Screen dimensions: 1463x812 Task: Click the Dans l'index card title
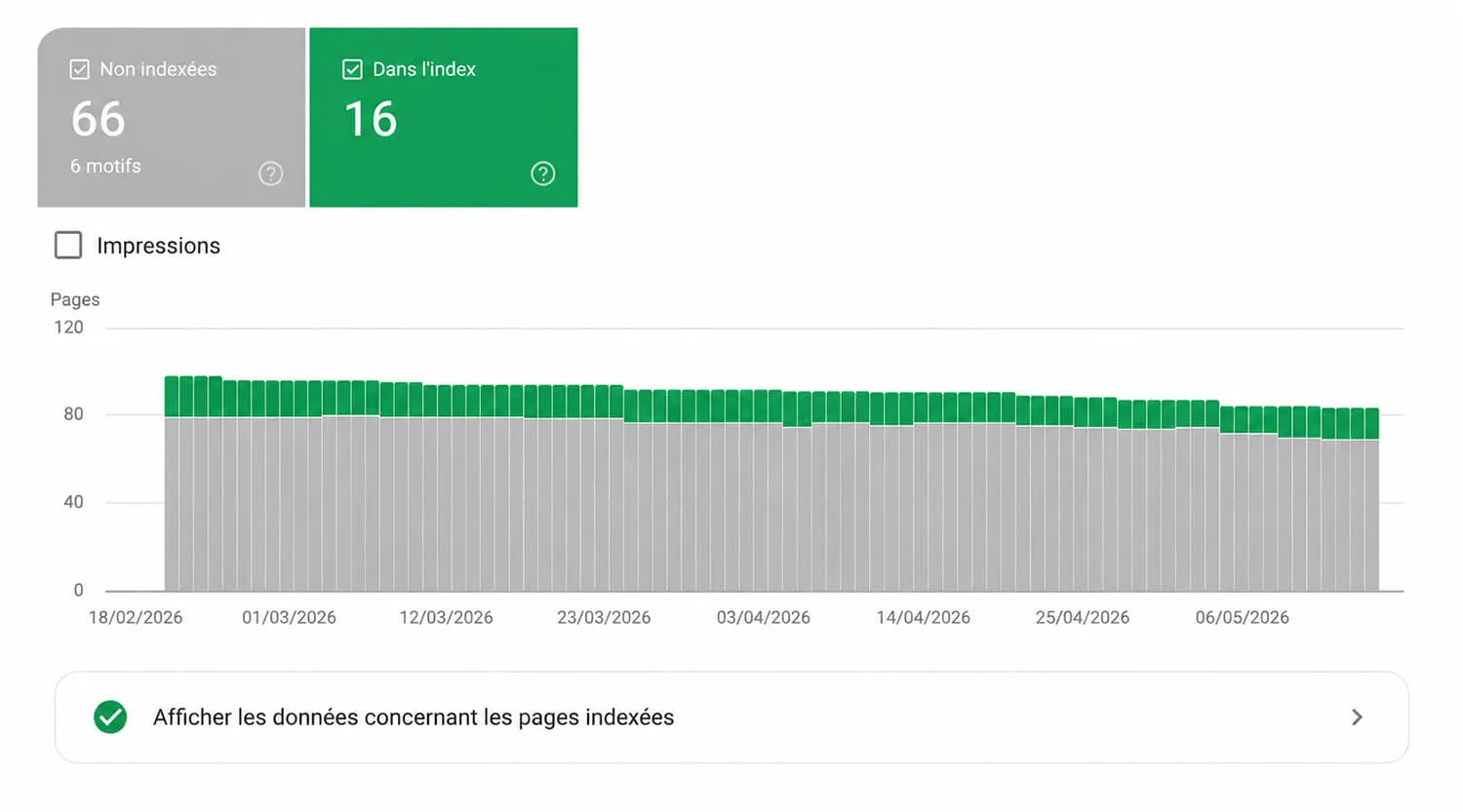[x=424, y=69]
